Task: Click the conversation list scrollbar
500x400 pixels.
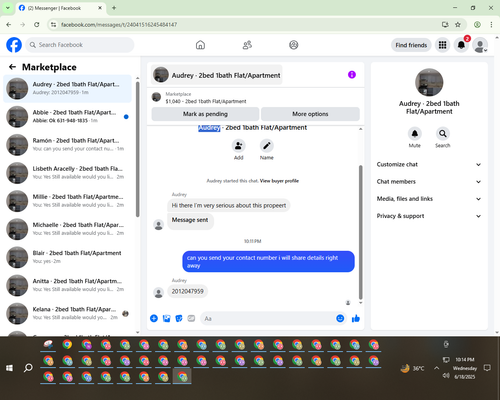Action: (138, 149)
